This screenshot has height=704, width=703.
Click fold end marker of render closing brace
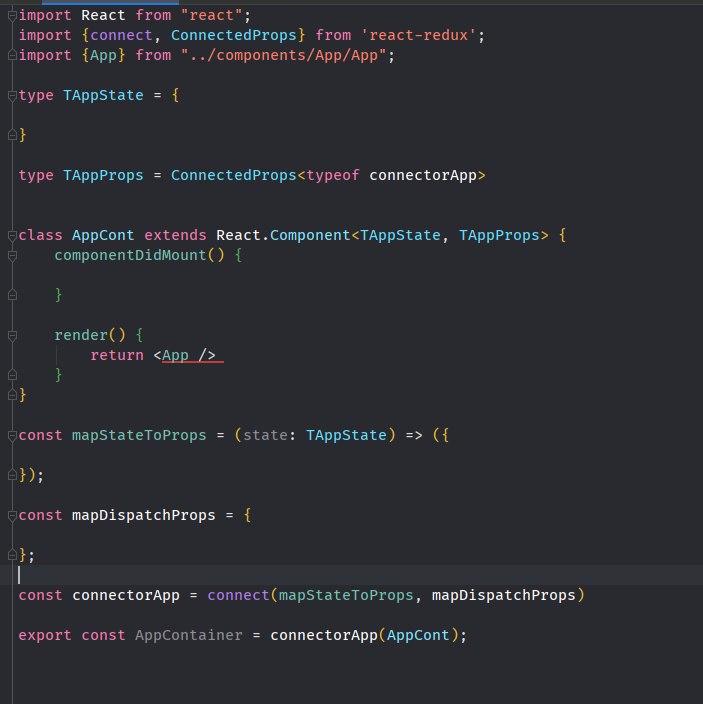coord(13,375)
